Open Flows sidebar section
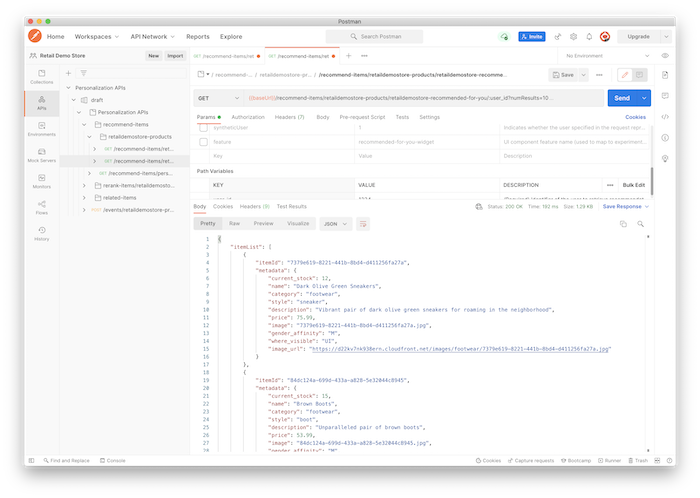Screen dimensions: 700x498 pos(42,208)
